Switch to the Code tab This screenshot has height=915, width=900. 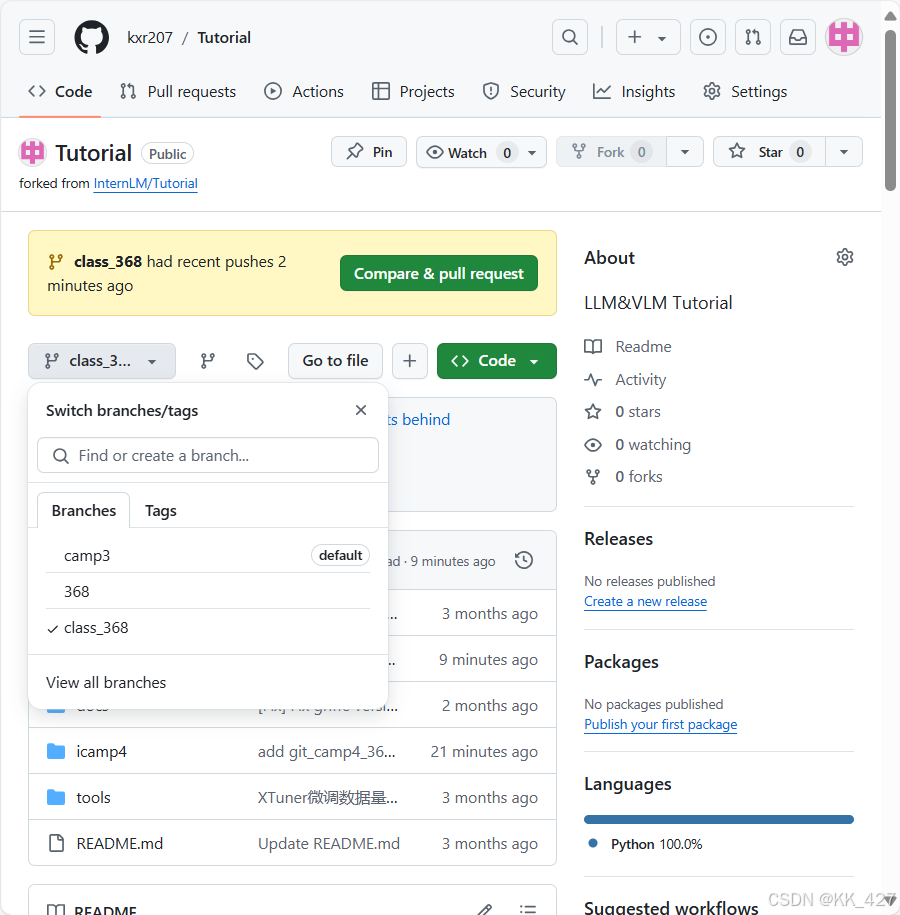click(x=60, y=92)
